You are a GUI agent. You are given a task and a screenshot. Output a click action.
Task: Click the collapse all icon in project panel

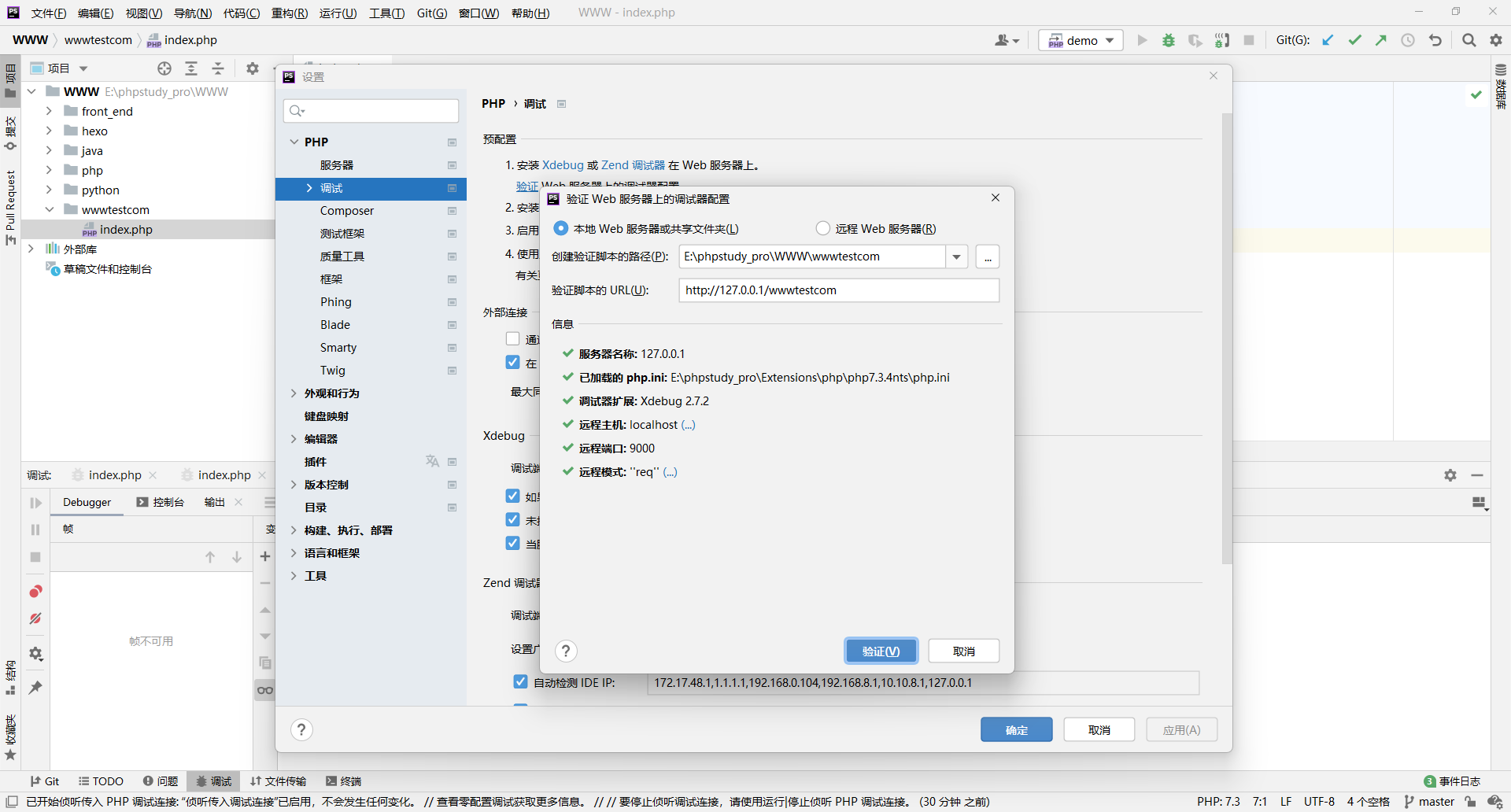[218, 68]
